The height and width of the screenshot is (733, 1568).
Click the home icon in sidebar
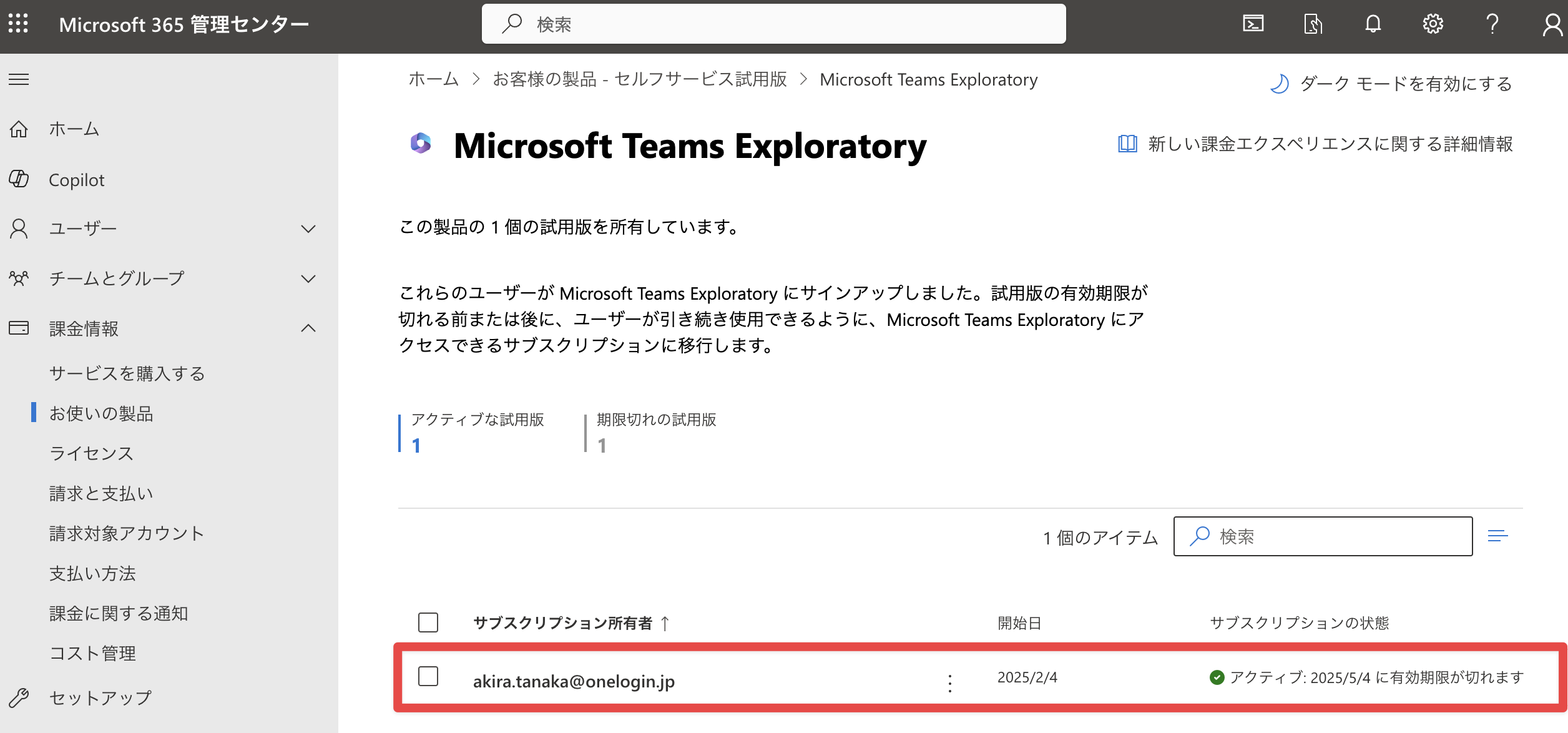pyautogui.click(x=19, y=129)
